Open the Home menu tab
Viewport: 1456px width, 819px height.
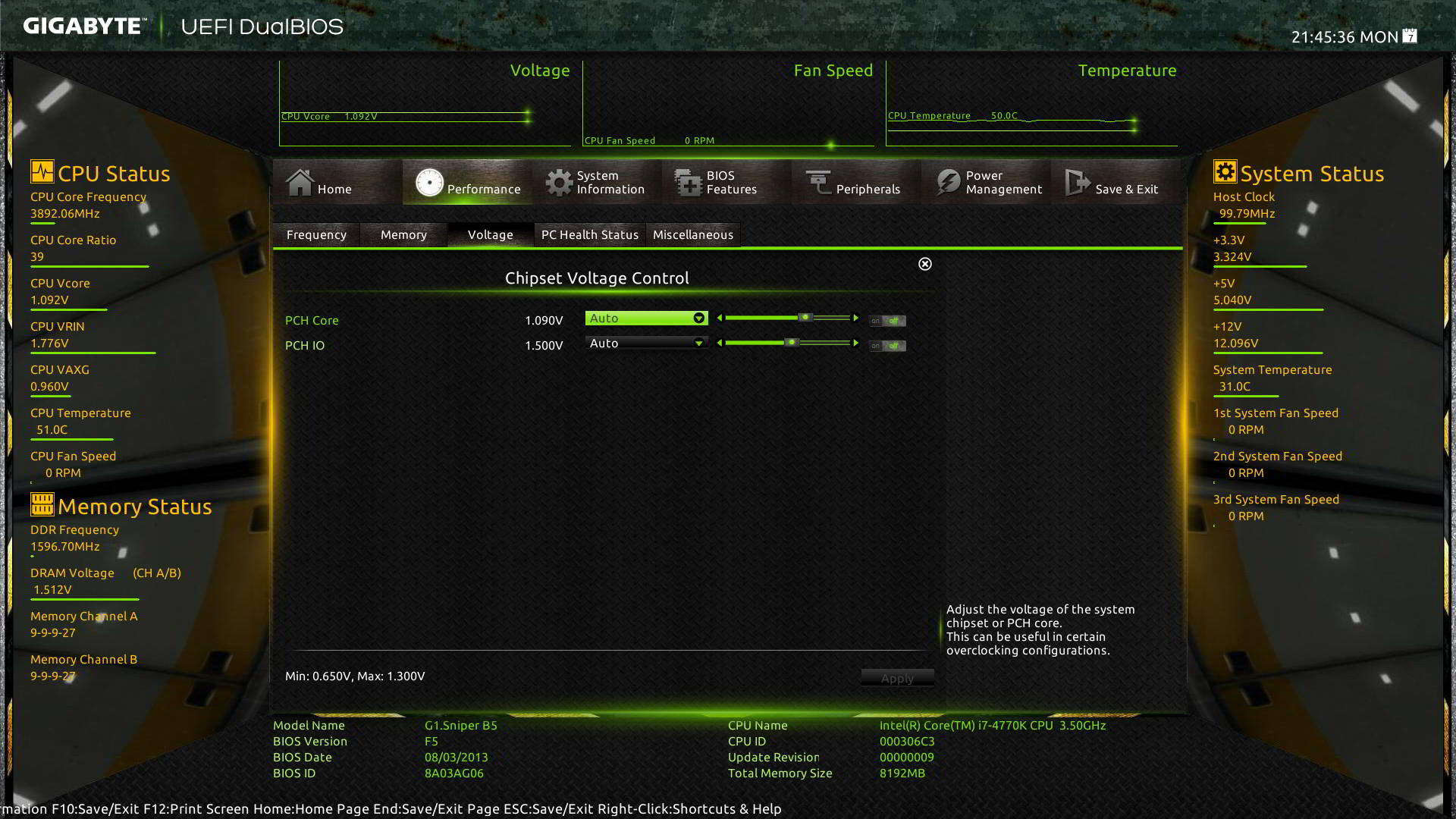point(337,182)
